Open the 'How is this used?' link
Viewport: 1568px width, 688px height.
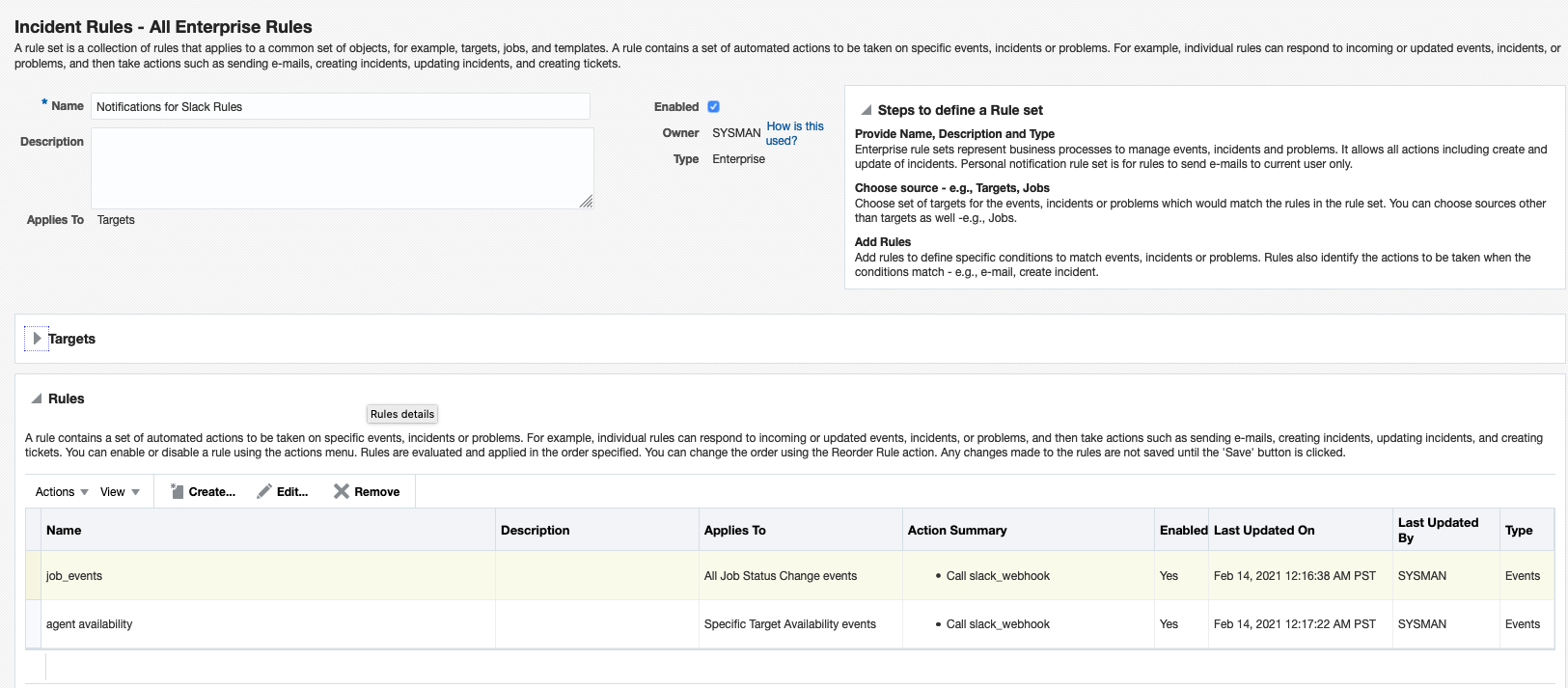click(x=794, y=133)
